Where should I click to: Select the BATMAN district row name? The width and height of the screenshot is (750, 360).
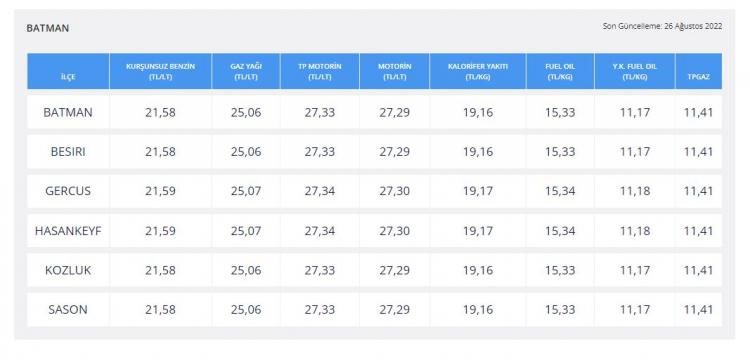(68, 113)
